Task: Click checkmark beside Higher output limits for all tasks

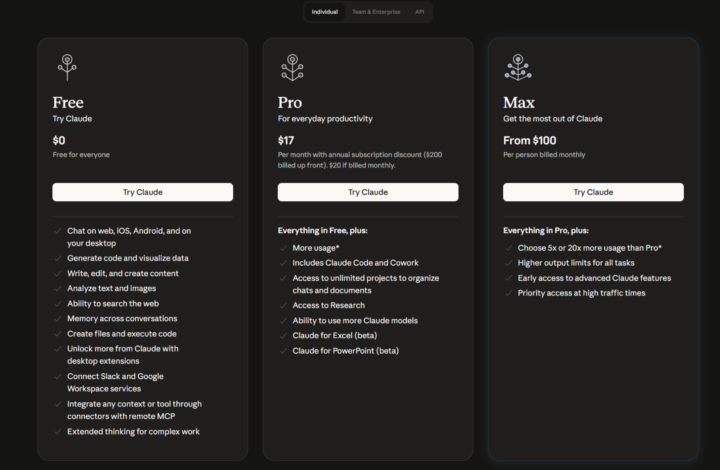Action: 508,263
